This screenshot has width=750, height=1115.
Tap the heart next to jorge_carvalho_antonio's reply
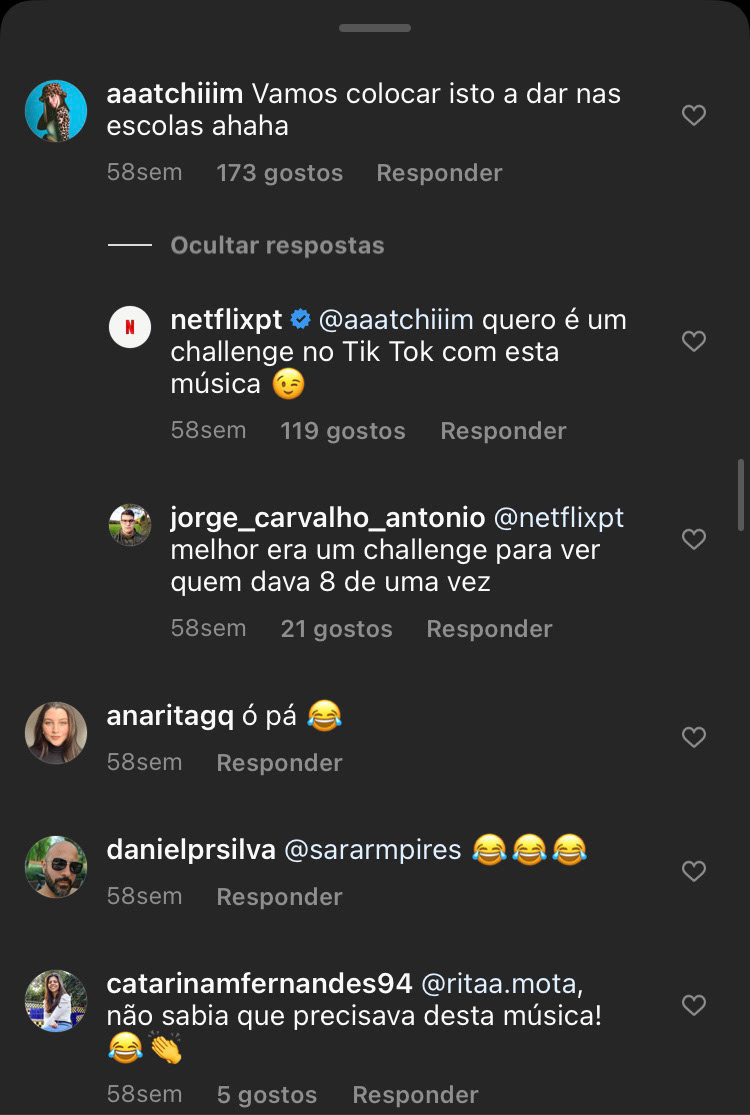tap(694, 539)
